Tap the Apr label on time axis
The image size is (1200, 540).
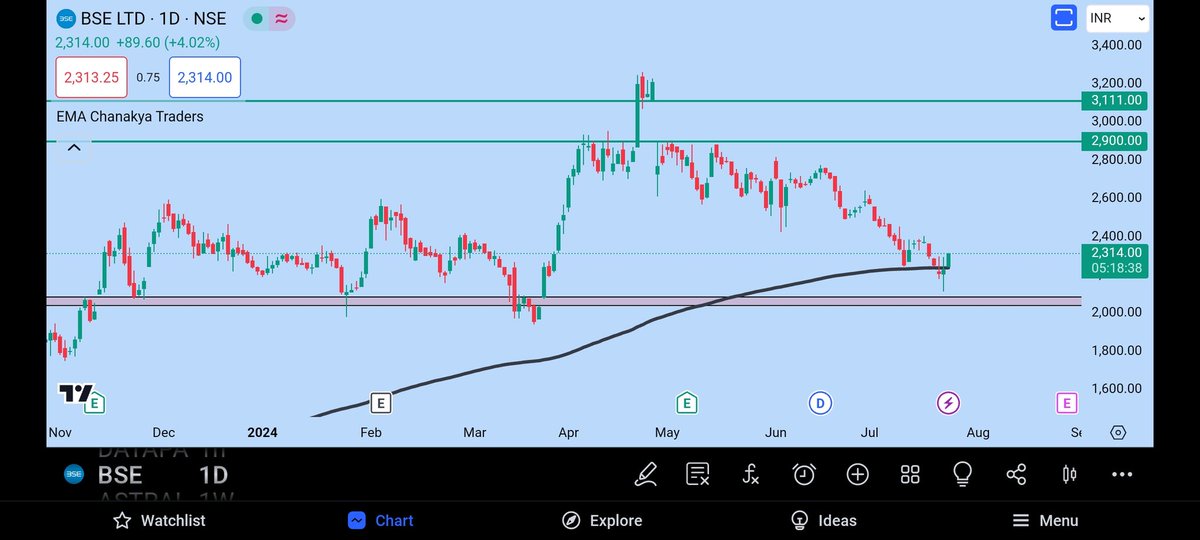pos(569,432)
